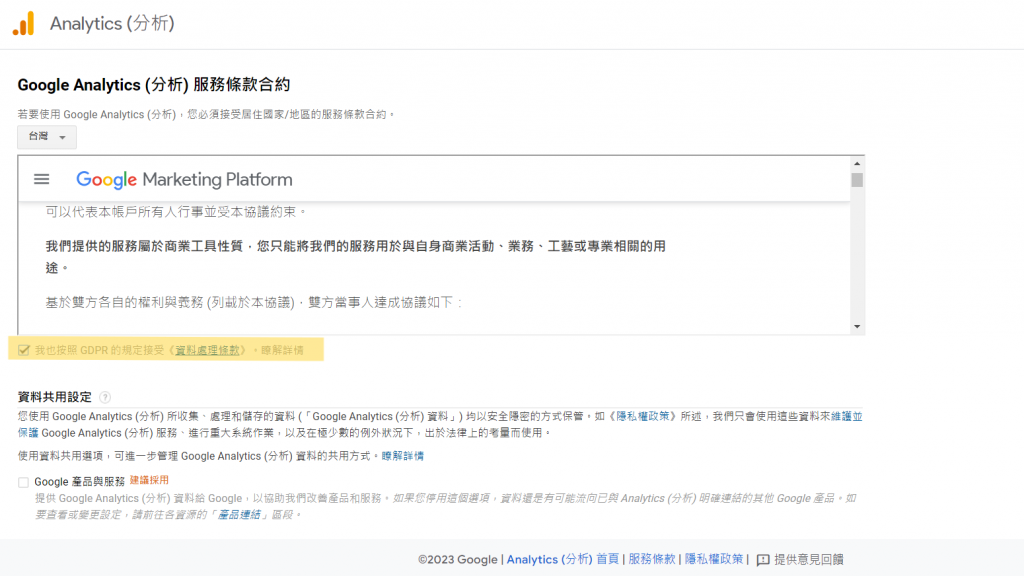
Task: Click 瞭解詳情 next to GDPR checkbox
Action: click(x=282, y=350)
